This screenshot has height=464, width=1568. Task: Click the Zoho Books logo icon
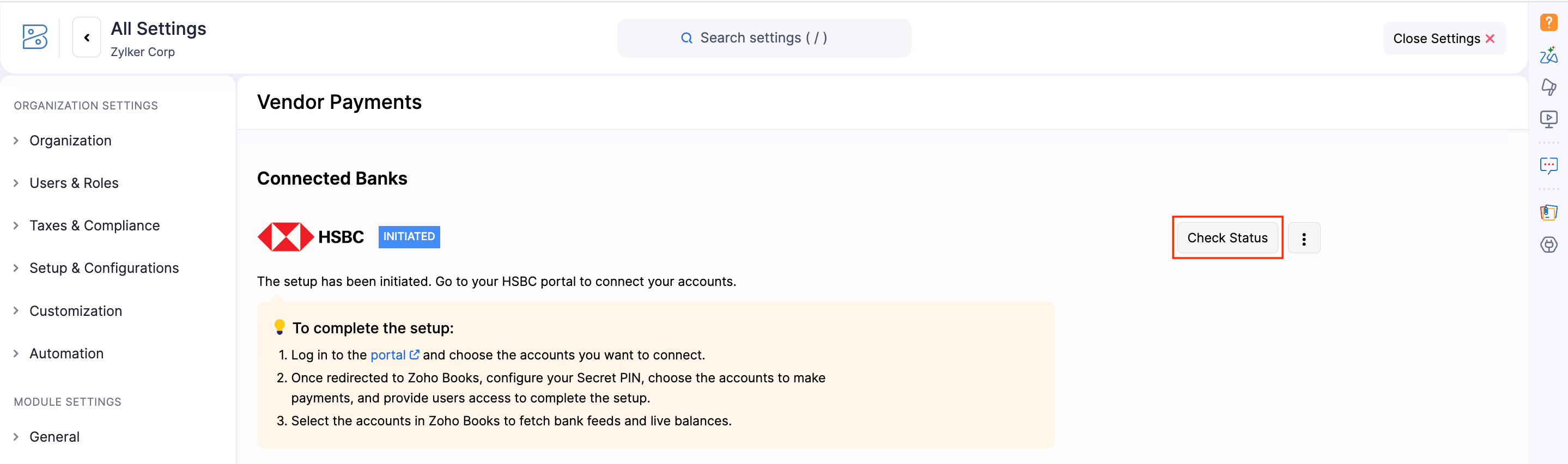pos(35,37)
